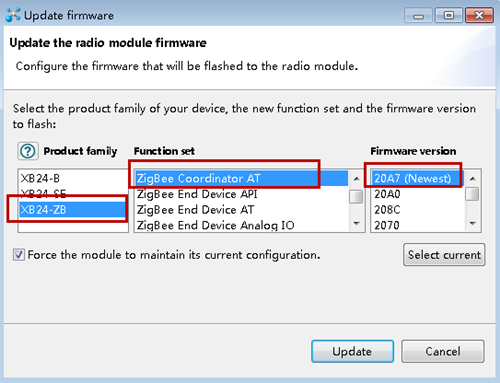This screenshot has width=500, height=383.
Task: Click the XCTU app icon in title bar
Action: point(13,15)
